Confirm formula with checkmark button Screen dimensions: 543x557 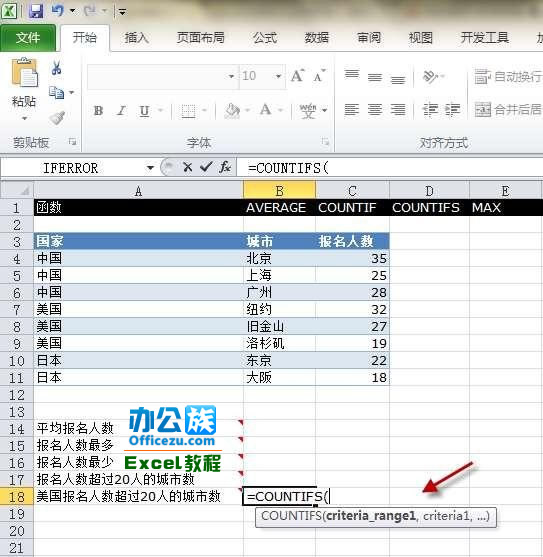[206, 166]
